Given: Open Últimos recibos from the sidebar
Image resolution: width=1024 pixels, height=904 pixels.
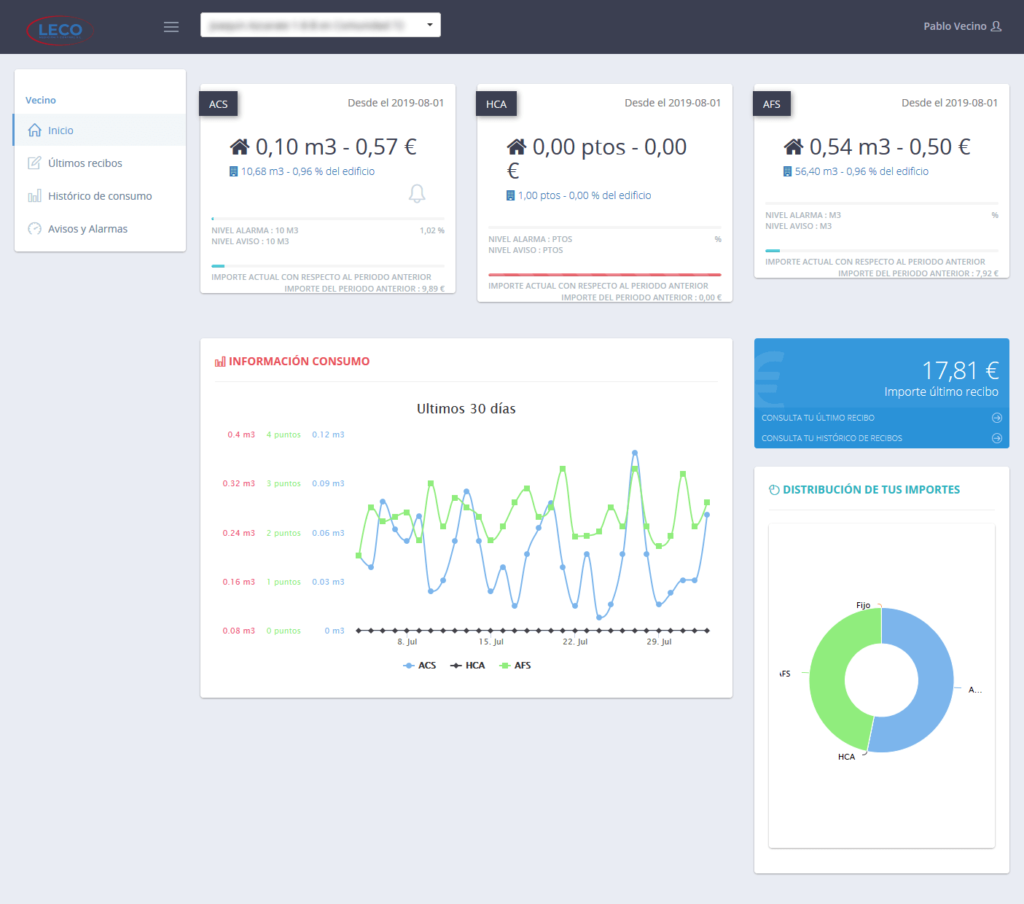Looking at the screenshot, I should pyautogui.click(x=84, y=163).
